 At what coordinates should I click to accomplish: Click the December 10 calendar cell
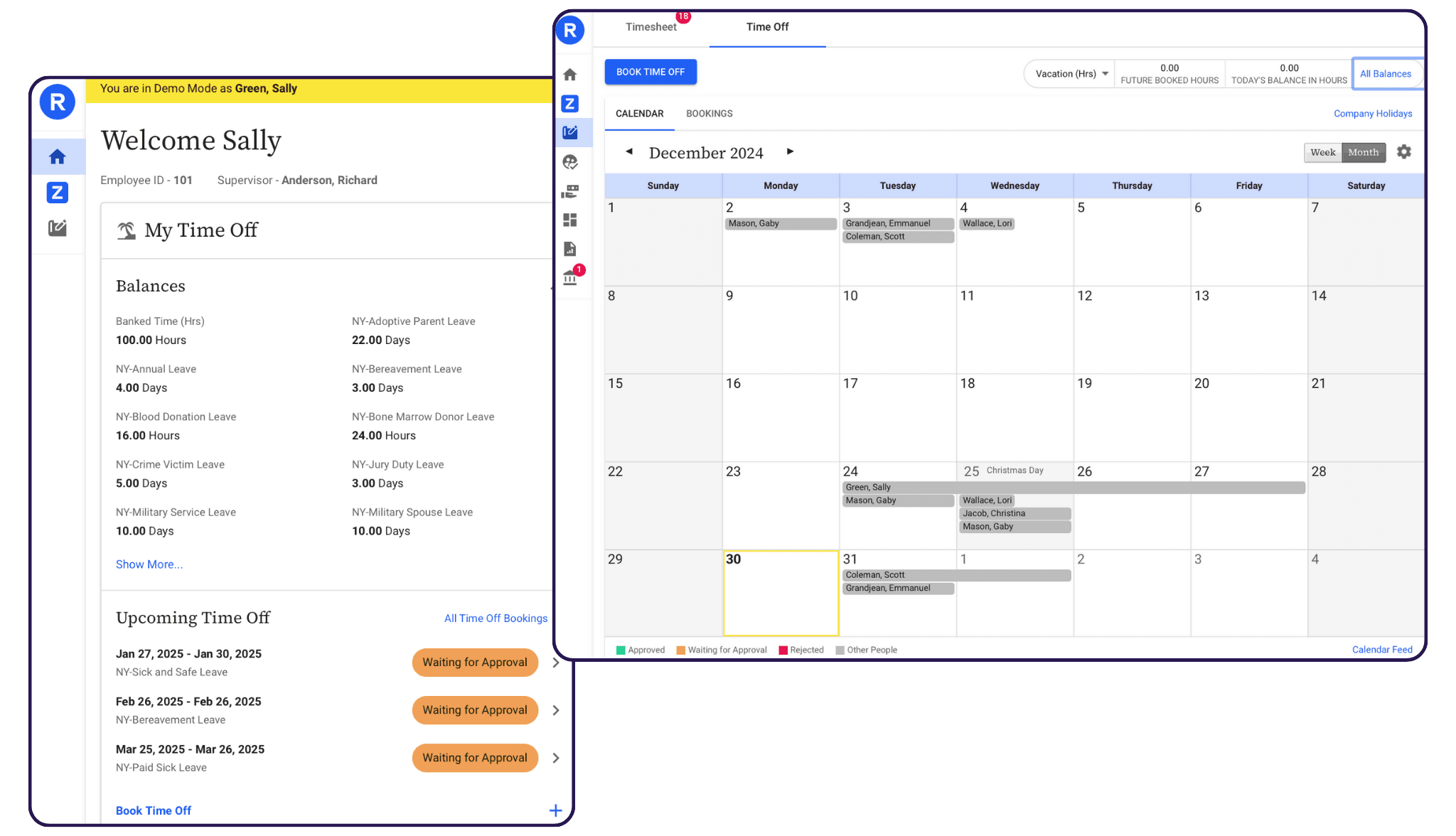[x=898, y=330]
